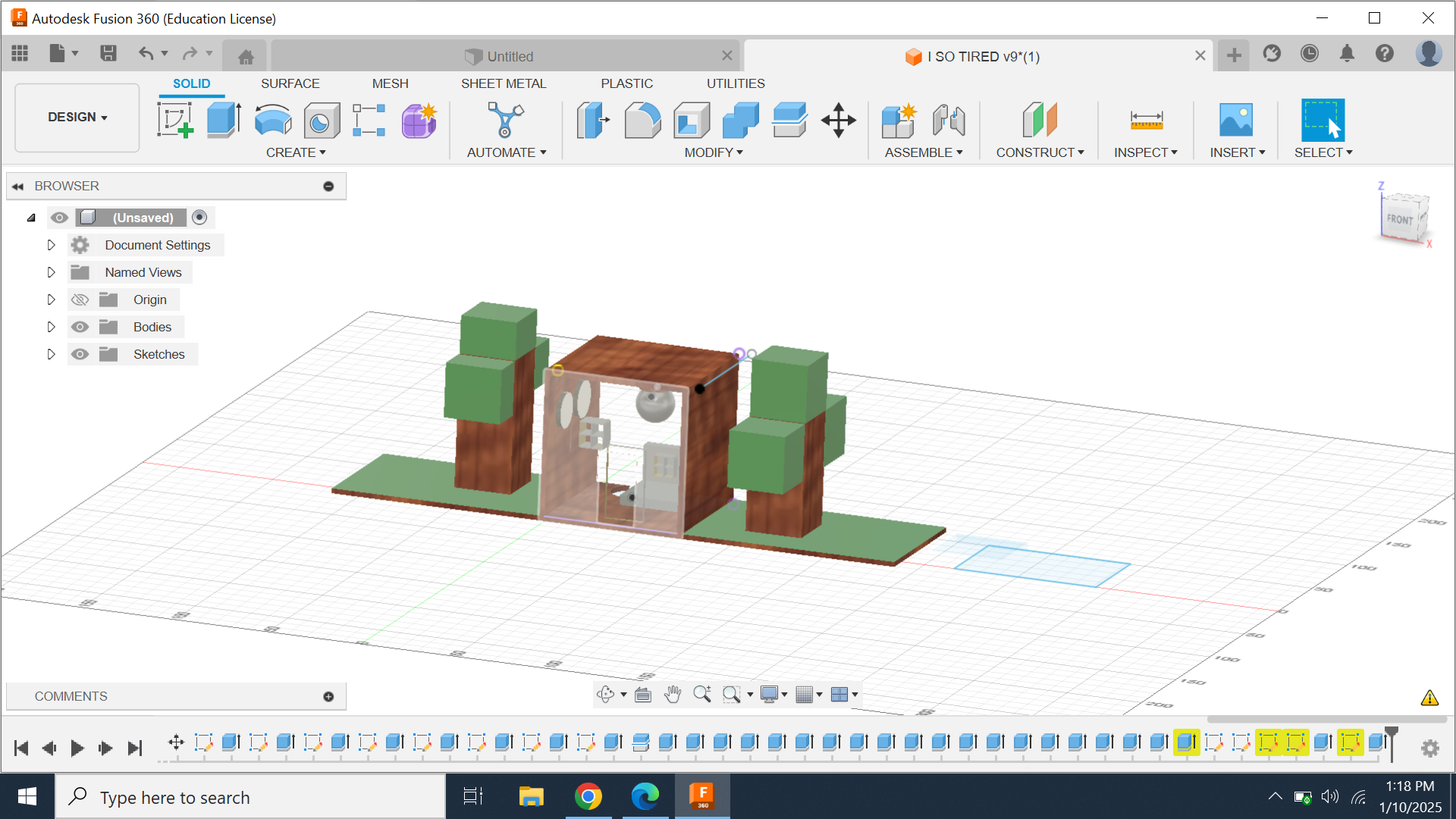Screen dimensions: 1456x819
Task: Open the CREATE dropdown menu
Action: pos(296,152)
